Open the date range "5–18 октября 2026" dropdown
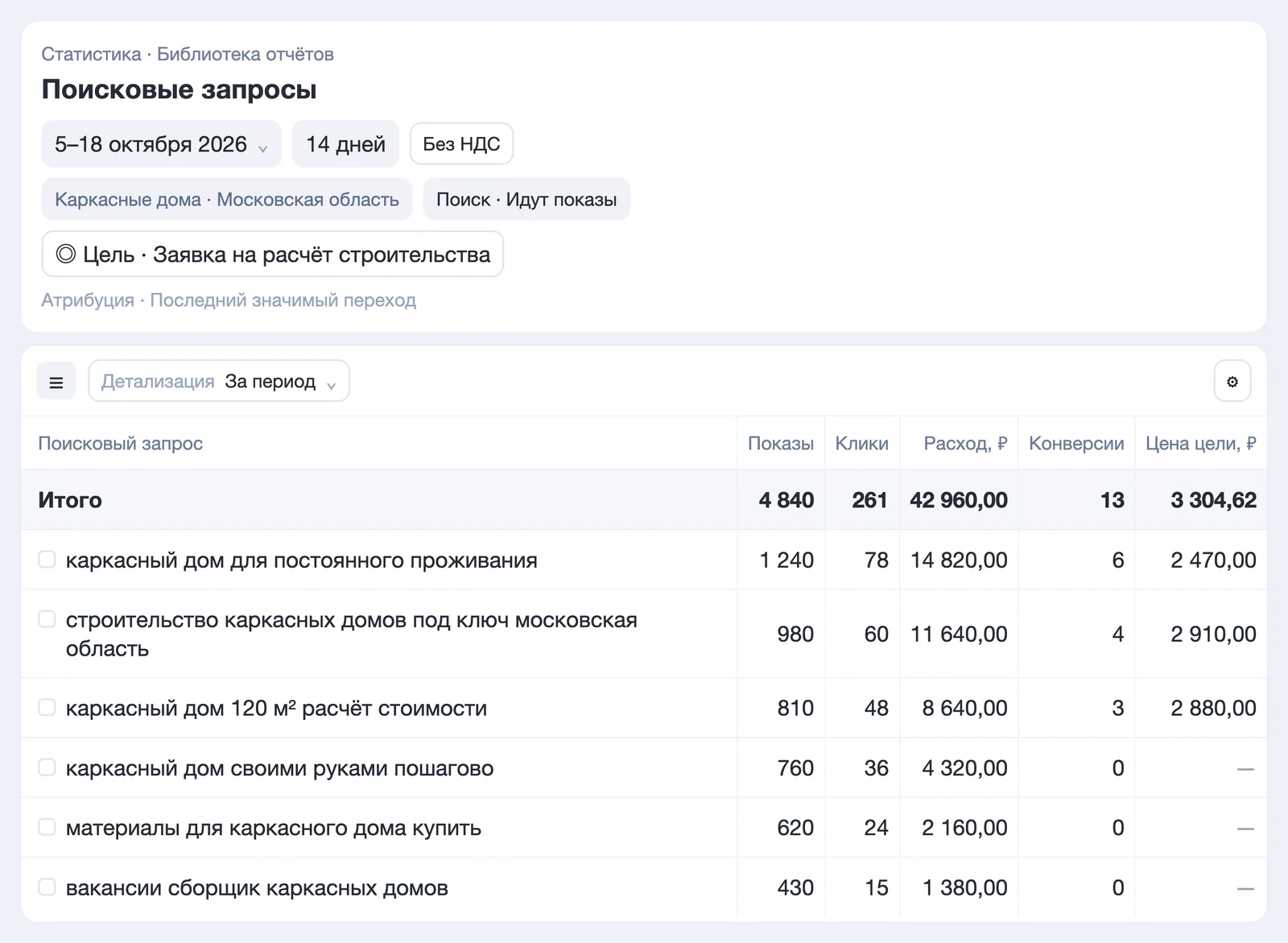The width and height of the screenshot is (1288, 943). tap(162, 144)
